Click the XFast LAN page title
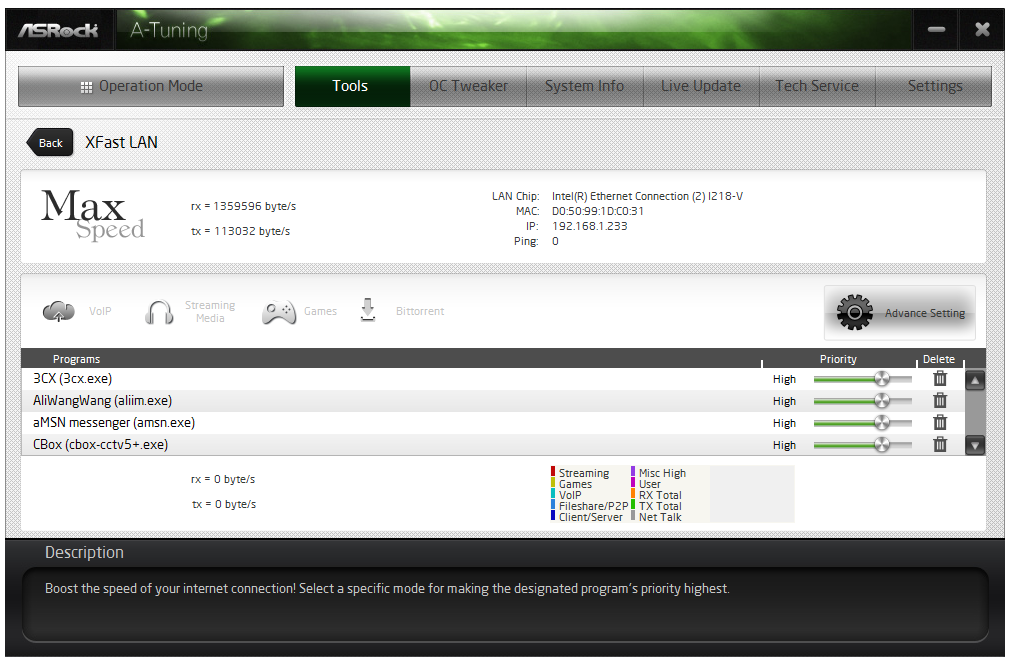Screen dimensions: 1009x662 (121, 142)
